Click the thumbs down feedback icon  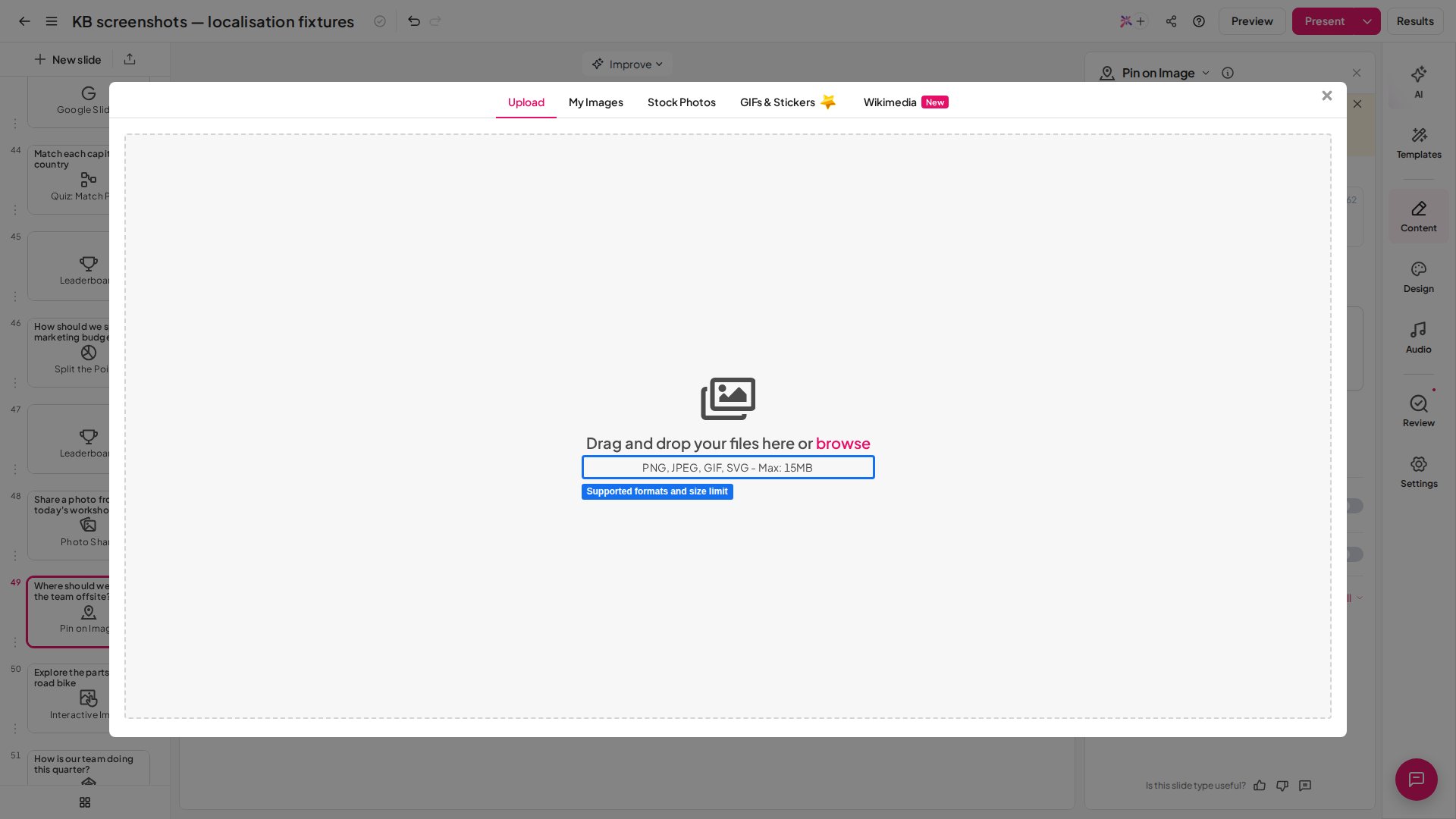click(1282, 786)
